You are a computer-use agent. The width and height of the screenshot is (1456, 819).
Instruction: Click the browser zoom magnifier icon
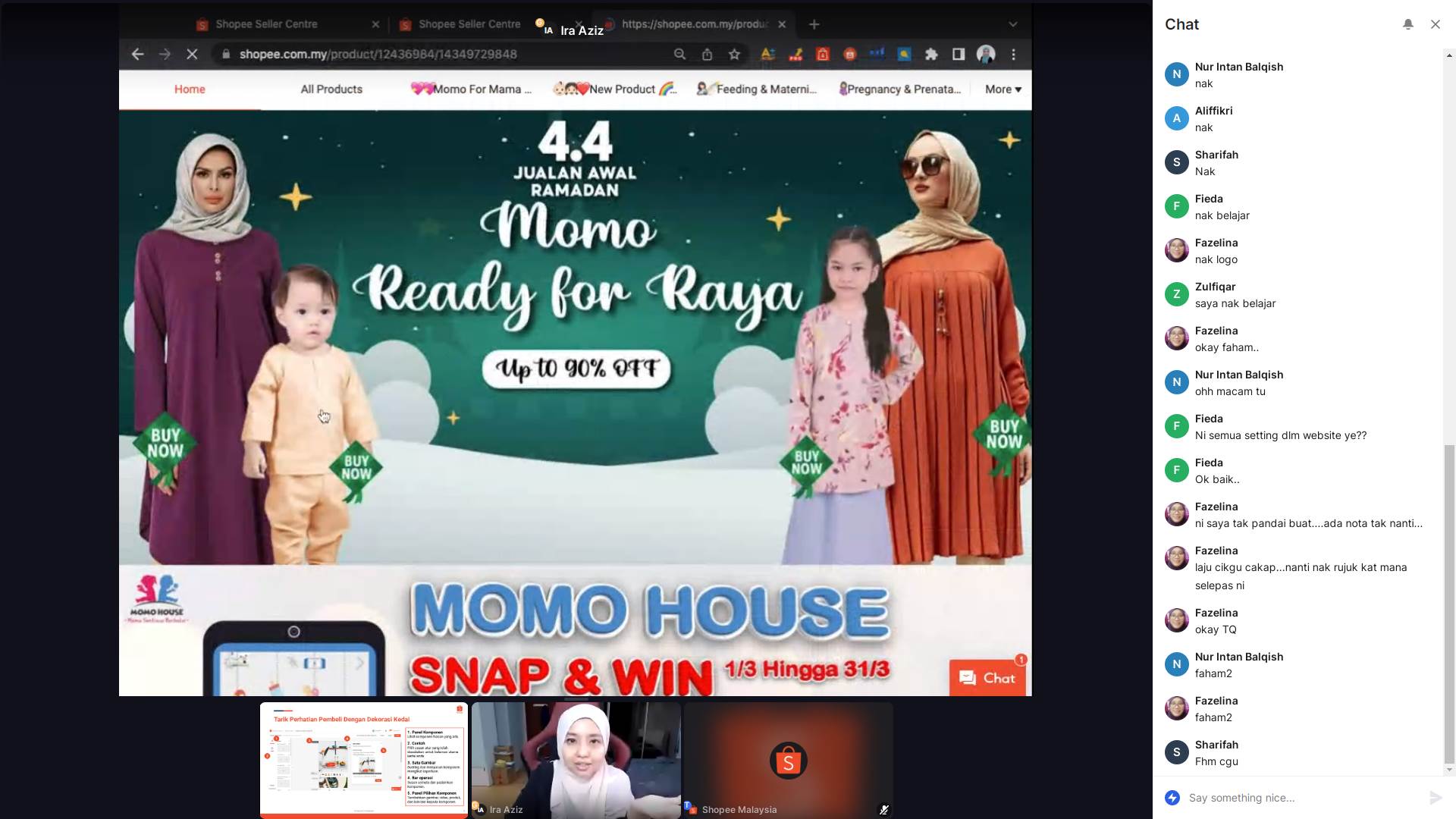click(679, 55)
